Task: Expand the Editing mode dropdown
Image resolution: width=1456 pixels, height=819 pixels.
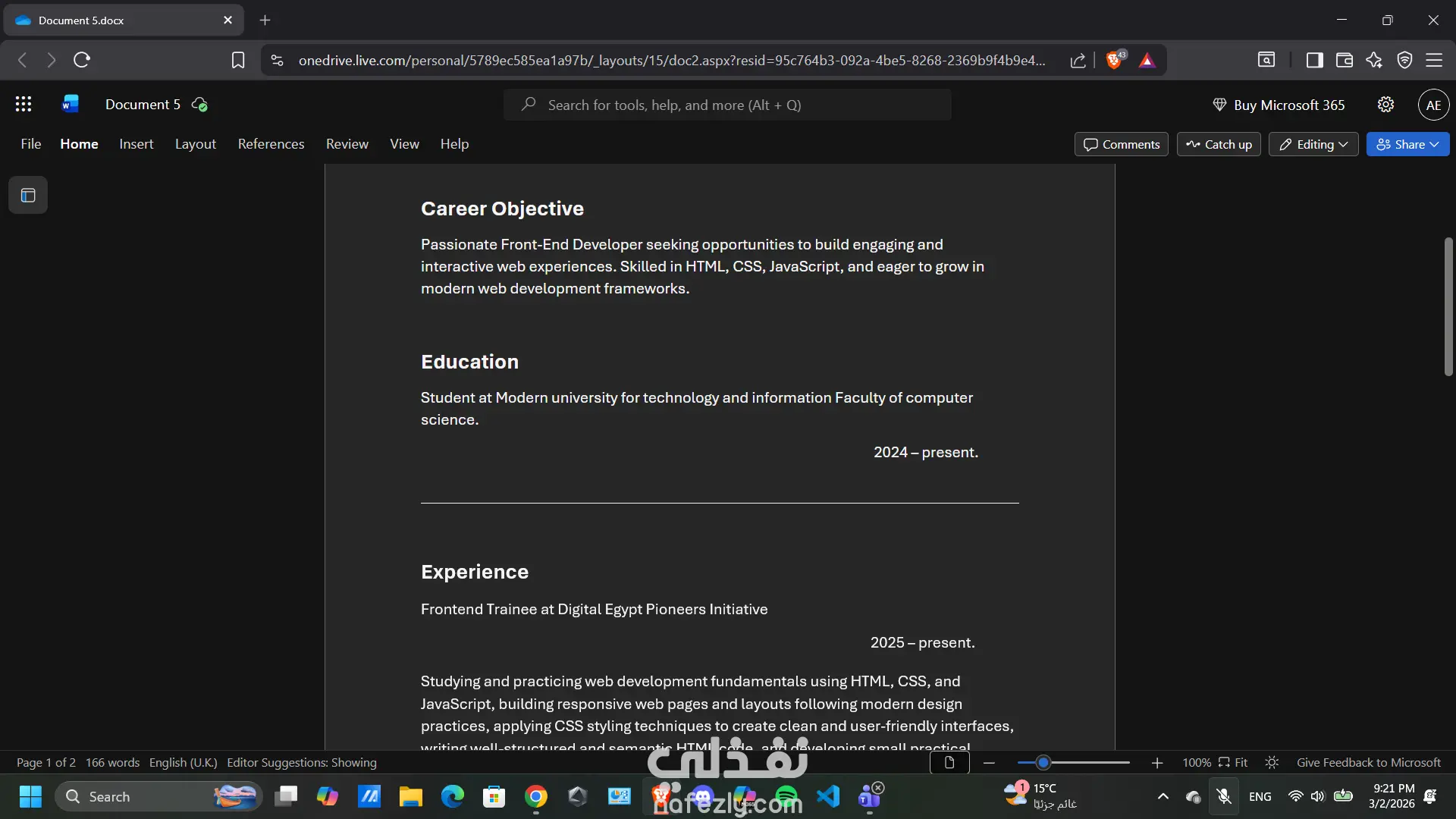Action: (1313, 144)
